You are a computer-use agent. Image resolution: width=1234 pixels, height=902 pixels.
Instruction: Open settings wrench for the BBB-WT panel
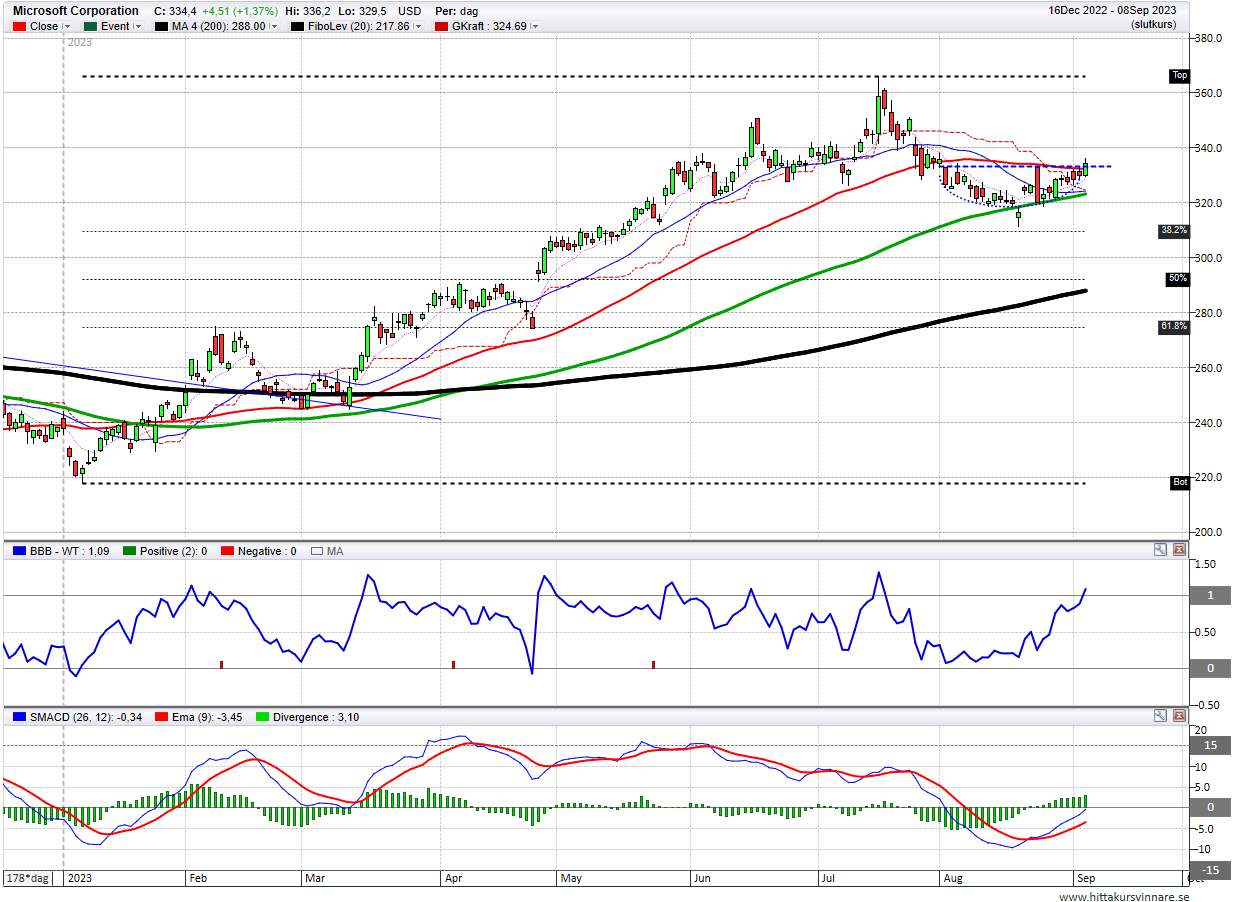click(1160, 550)
